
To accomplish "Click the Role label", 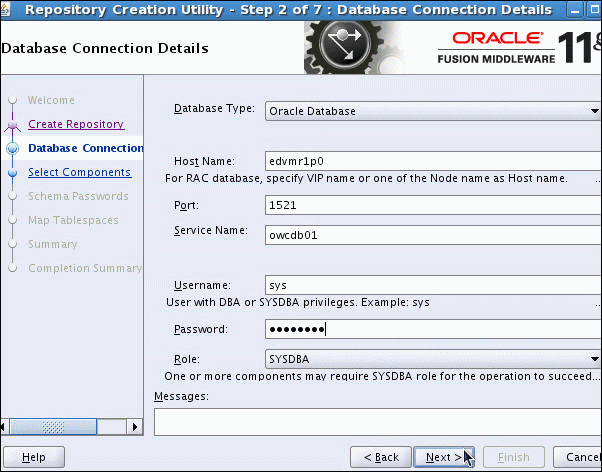I will pos(187,359).
